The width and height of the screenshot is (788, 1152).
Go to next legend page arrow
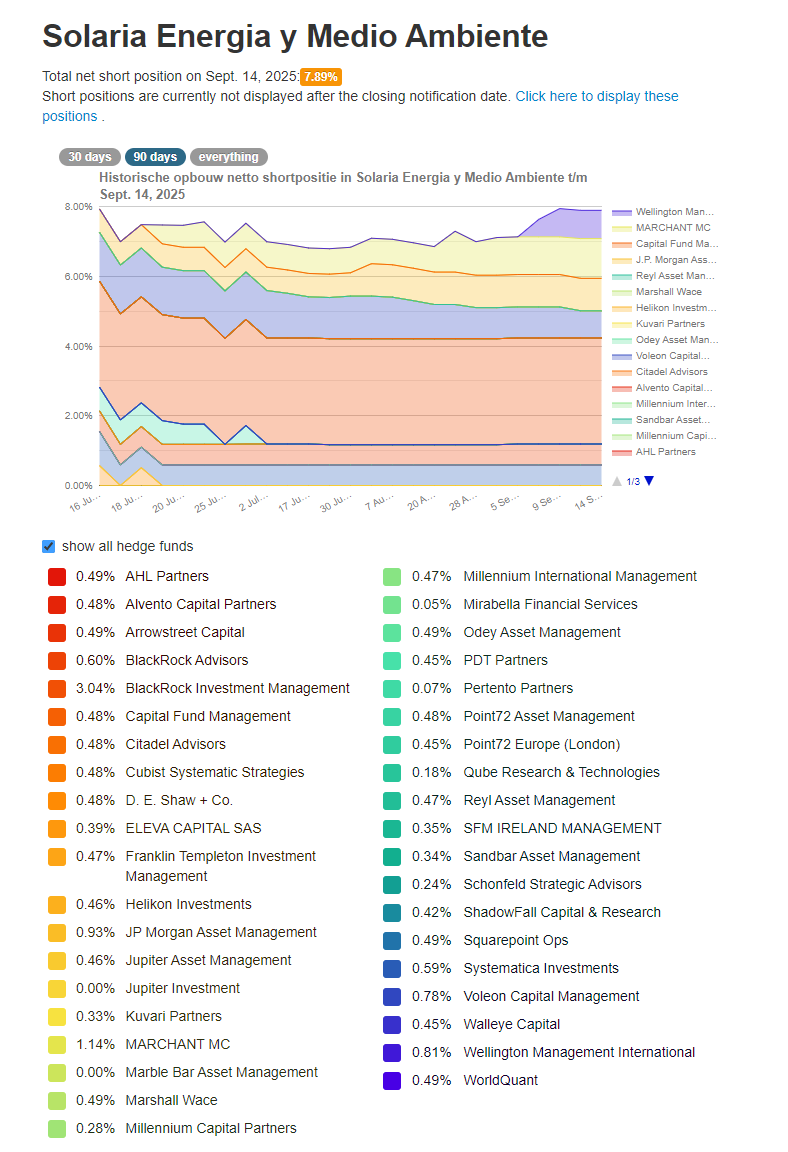coord(649,481)
